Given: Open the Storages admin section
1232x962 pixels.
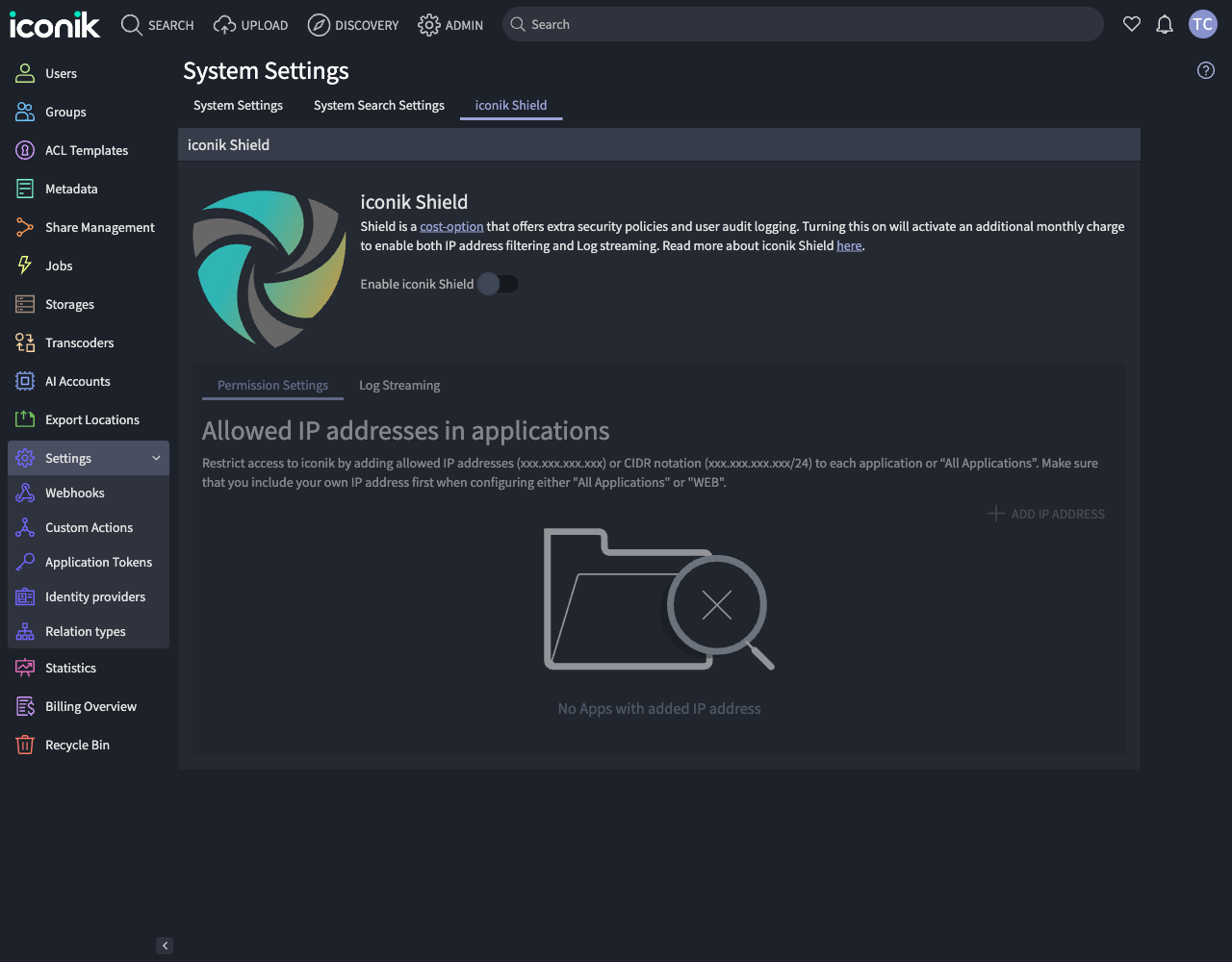Looking at the screenshot, I should coord(69,304).
